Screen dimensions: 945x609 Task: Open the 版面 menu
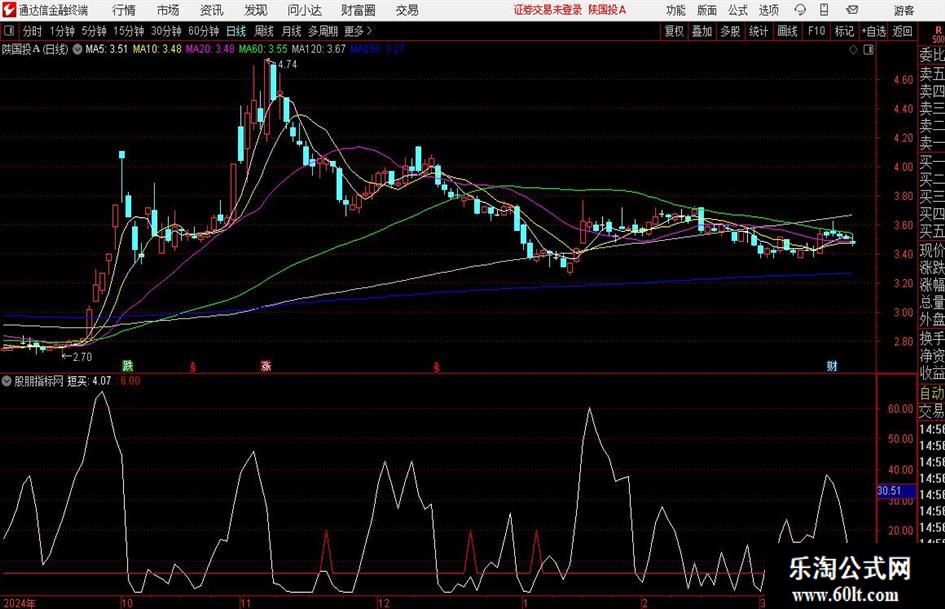[706, 10]
